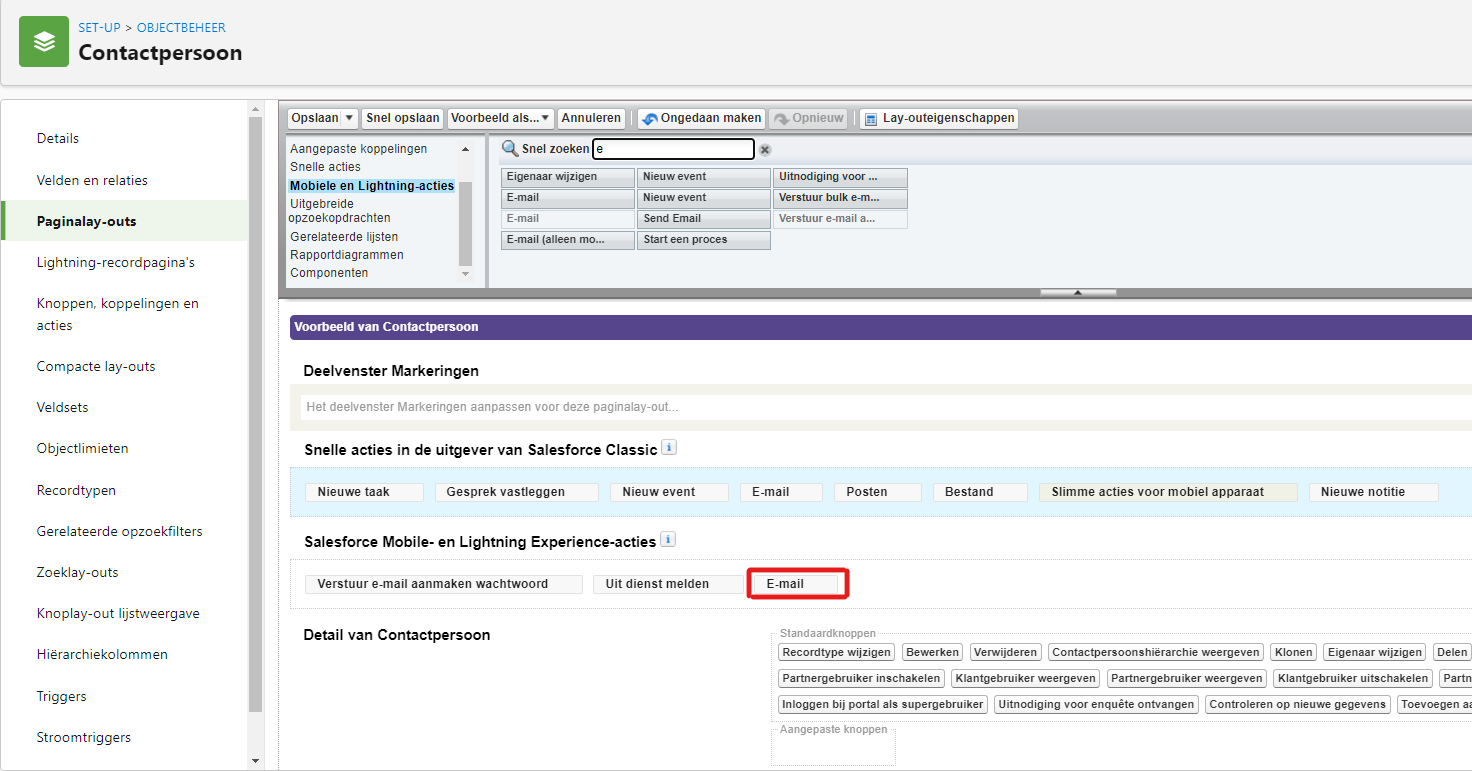This screenshot has width=1472, height=771.
Task: Click info icon next to Salesforce Classic heading
Action: 669,448
